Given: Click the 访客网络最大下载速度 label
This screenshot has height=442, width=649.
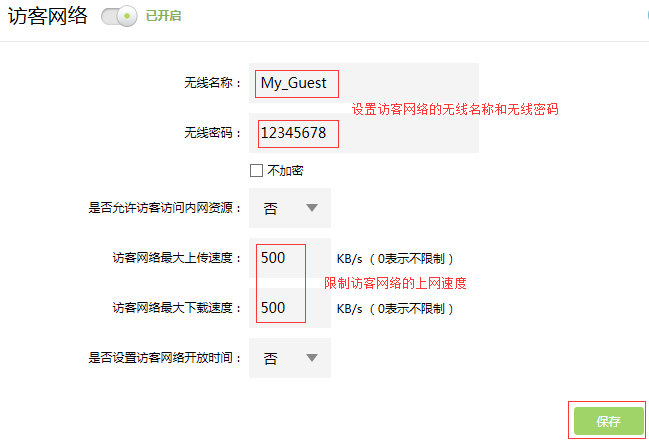Looking at the screenshot, I should coord(177,309).
